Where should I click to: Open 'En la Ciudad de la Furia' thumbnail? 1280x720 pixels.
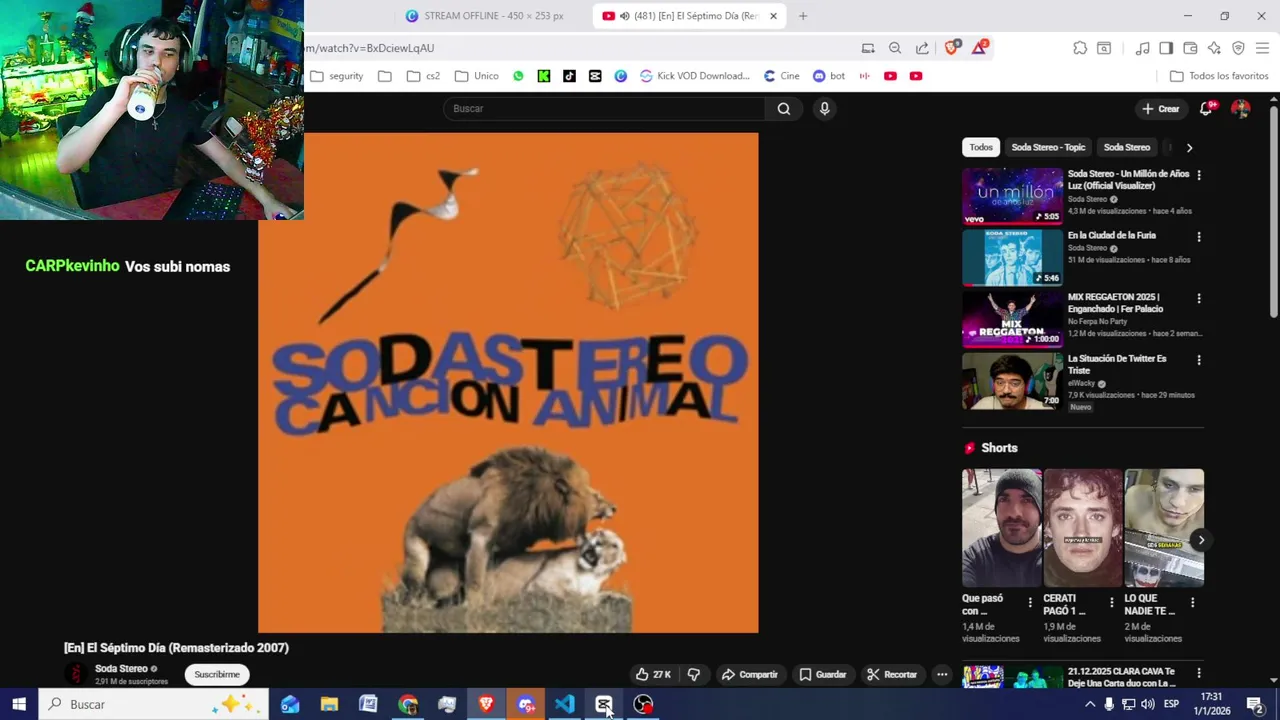pos(1012,257)
